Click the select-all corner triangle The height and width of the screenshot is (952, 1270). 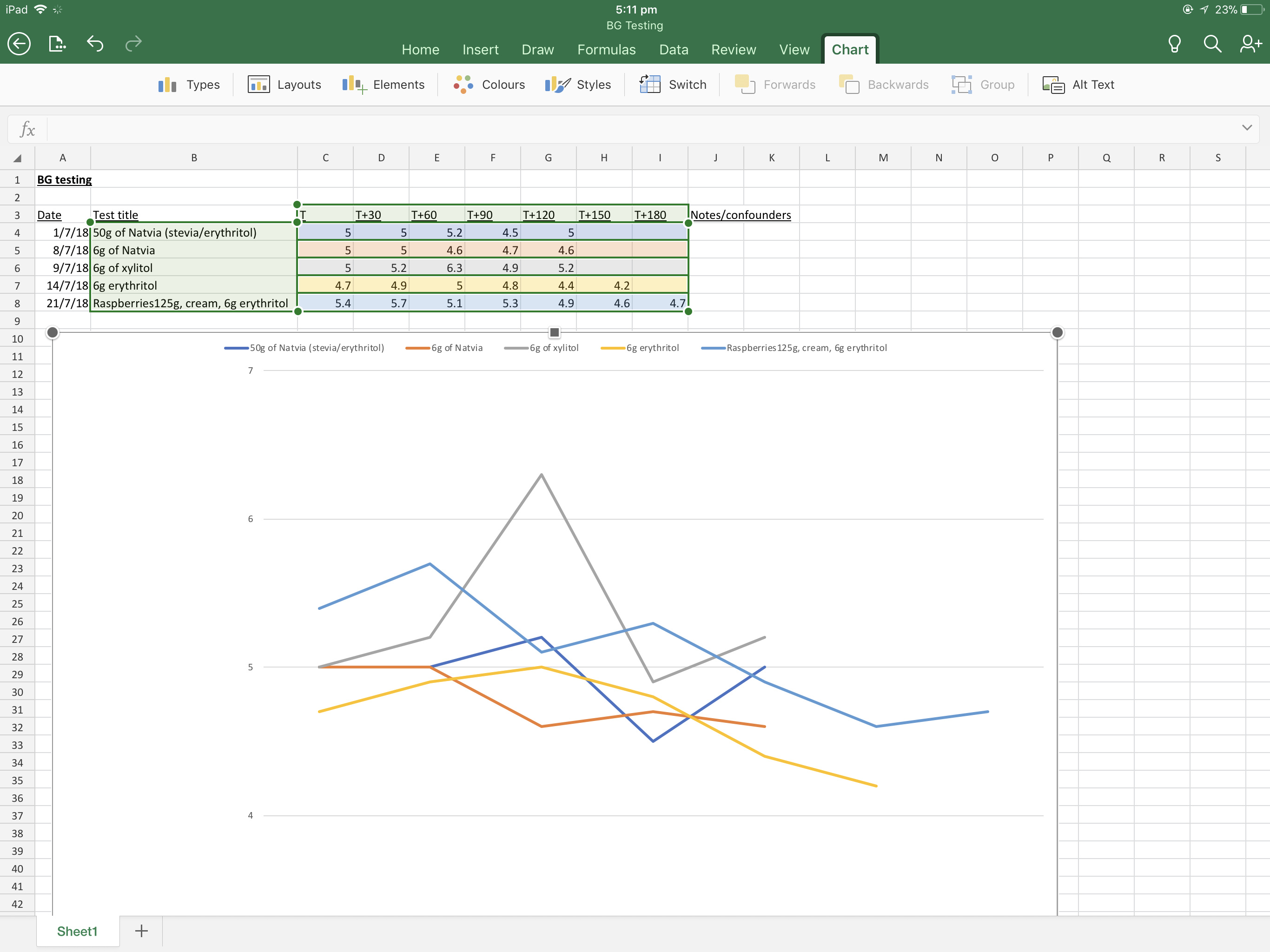[17, 158]
